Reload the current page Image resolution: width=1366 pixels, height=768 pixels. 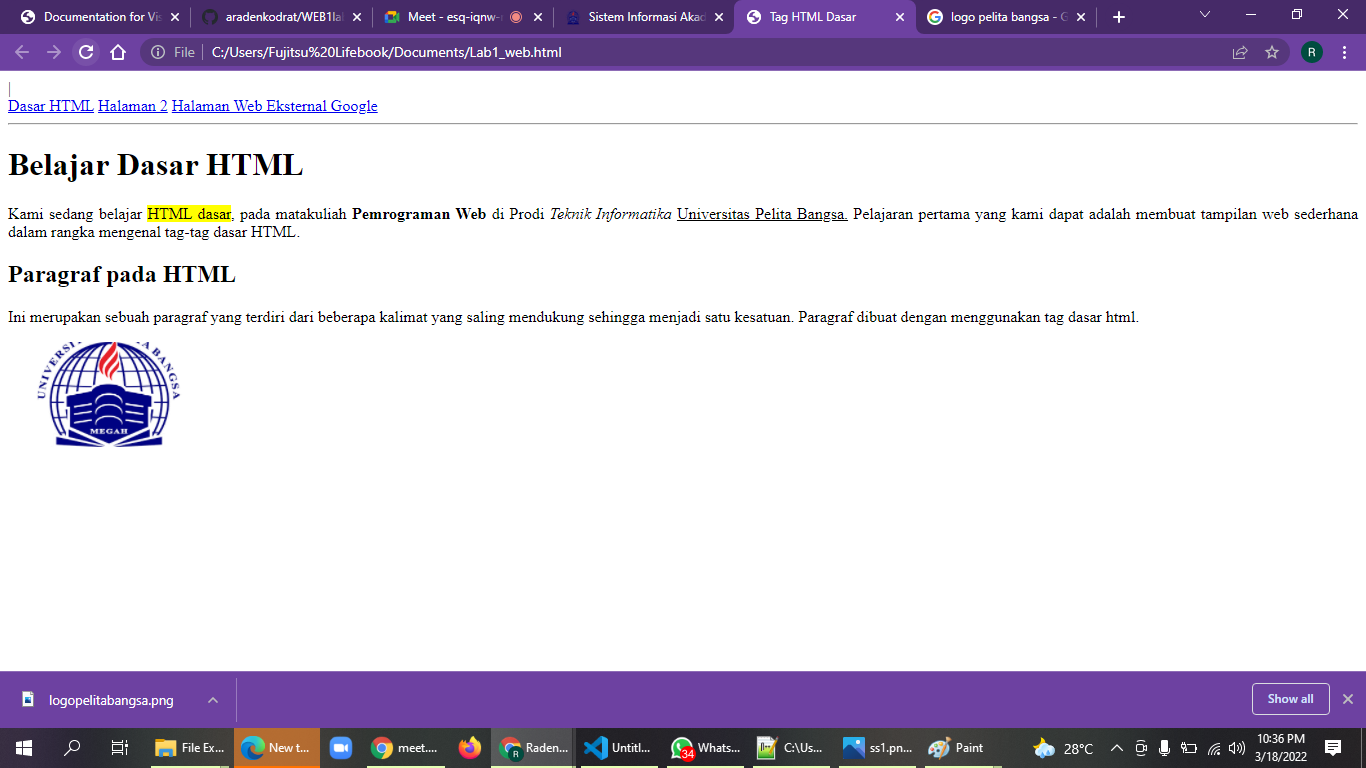click(86, 52)
